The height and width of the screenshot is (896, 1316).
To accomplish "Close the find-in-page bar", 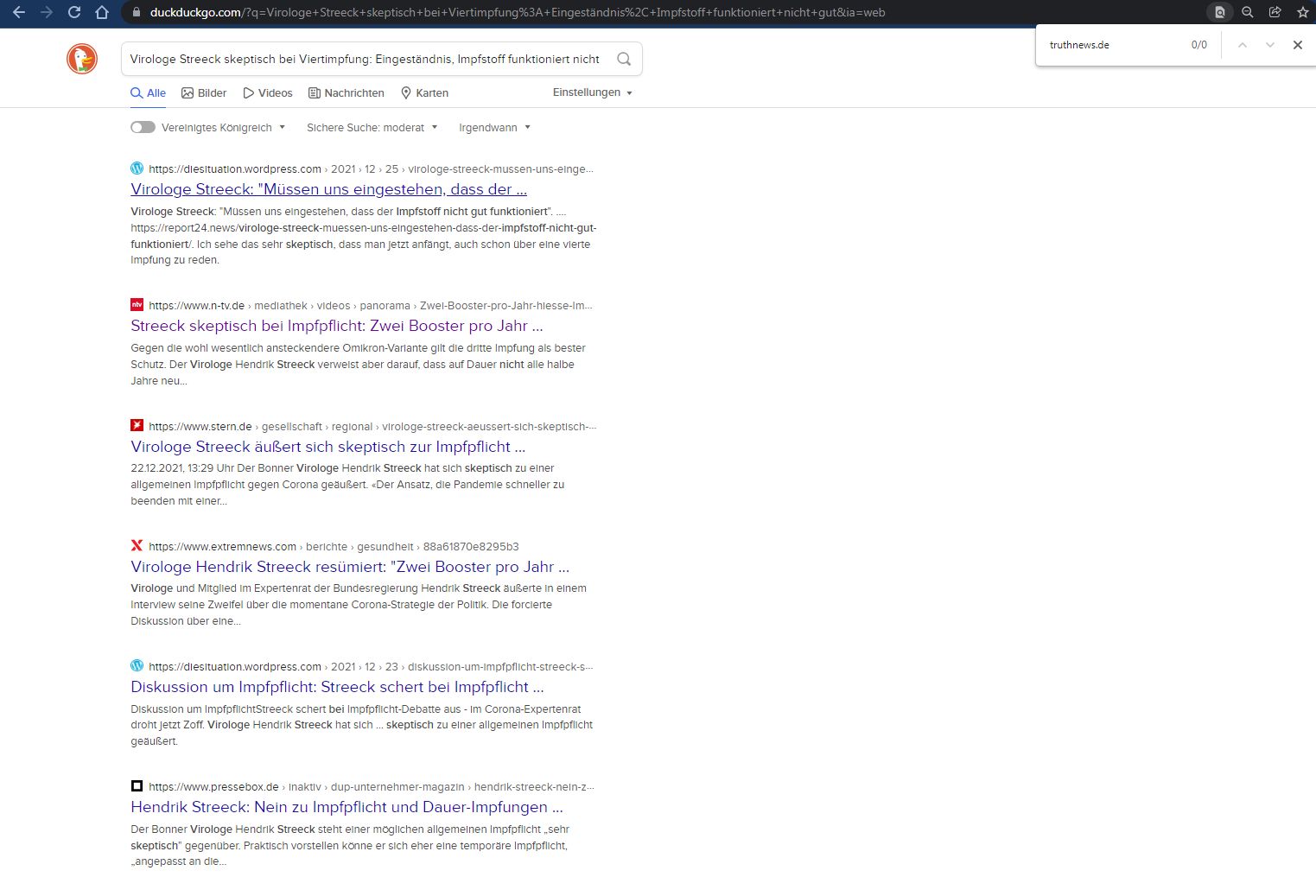I will (x=1297, y=45).
